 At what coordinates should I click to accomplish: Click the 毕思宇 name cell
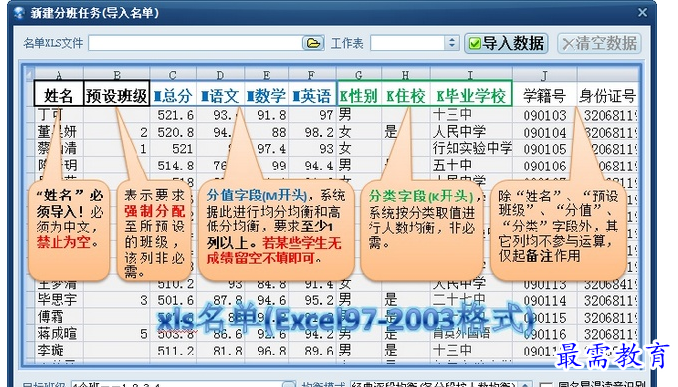tap(59, 299)
